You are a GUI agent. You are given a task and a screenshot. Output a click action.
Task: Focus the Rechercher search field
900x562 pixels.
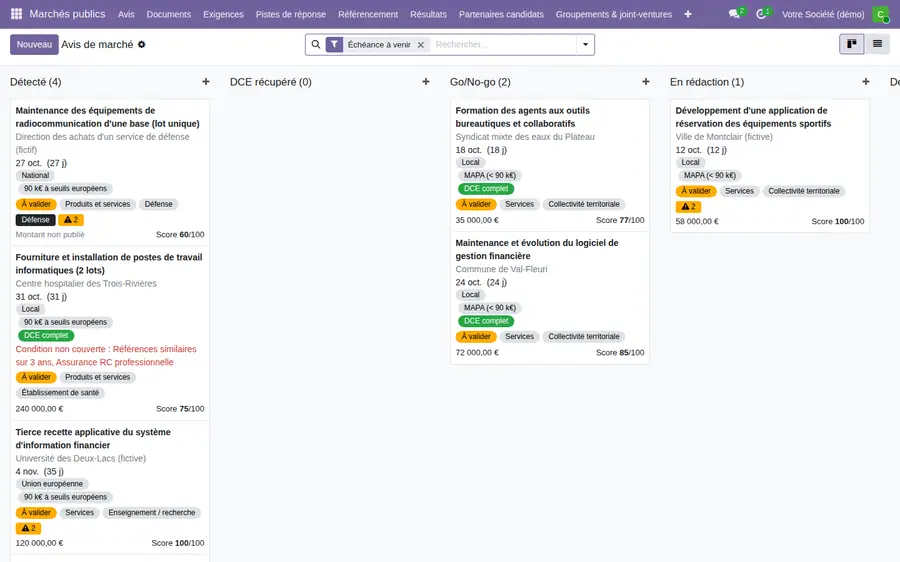pos(503,44)
